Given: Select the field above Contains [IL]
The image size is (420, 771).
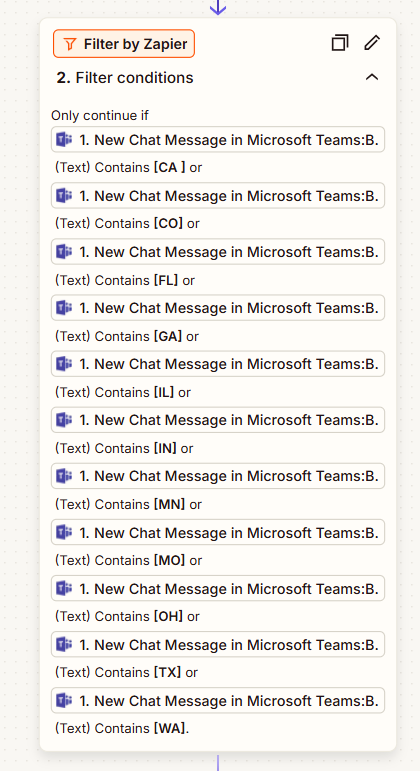Looking at the screenshot, I should coord(218,364).
